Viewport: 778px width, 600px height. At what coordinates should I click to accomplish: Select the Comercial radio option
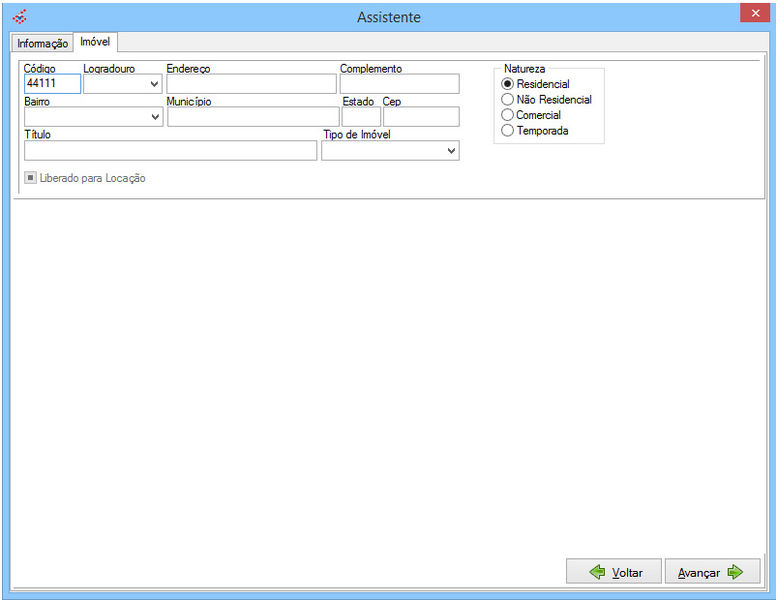[508, 115]
